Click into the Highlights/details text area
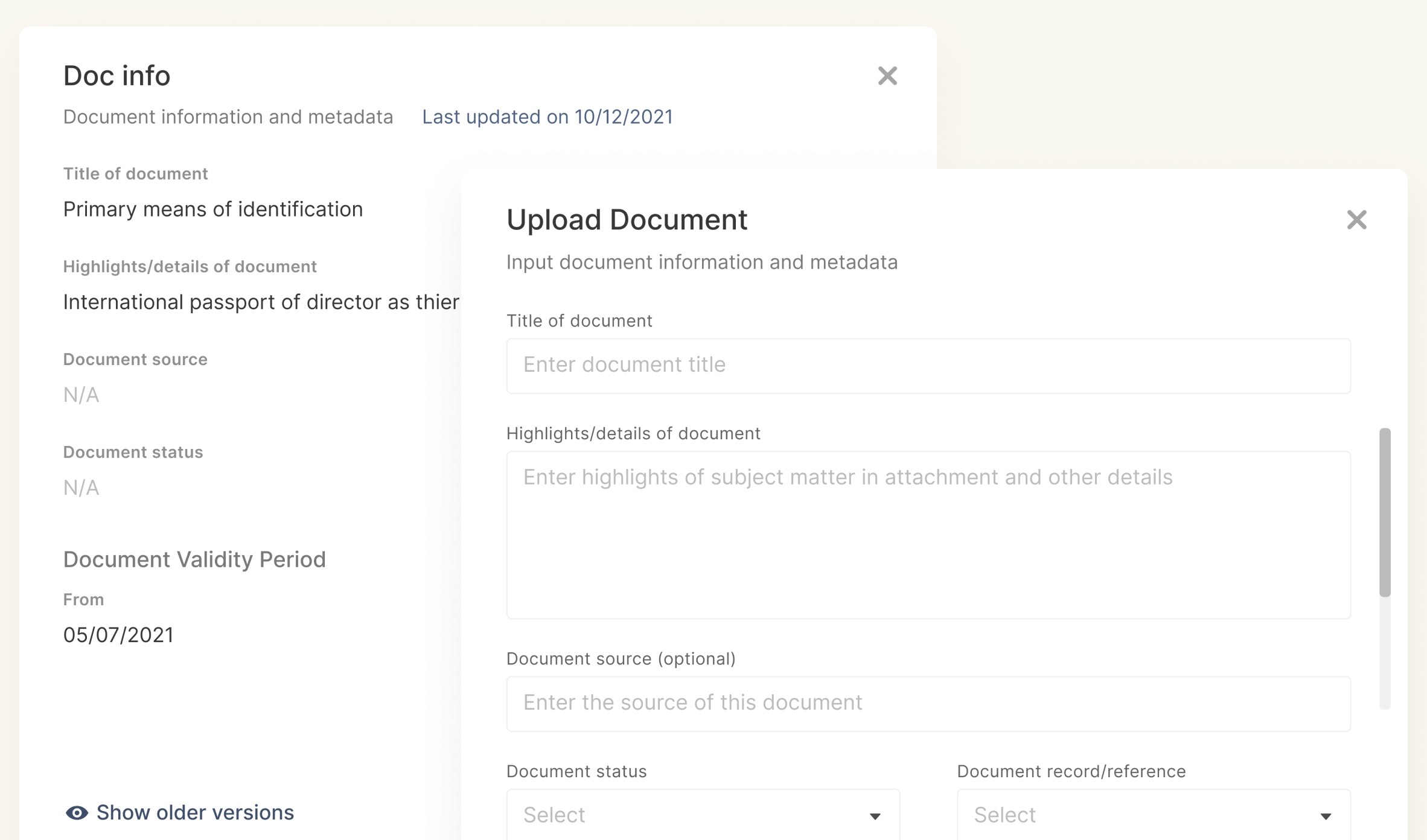1427x840 pixels. click(x=928, y=534)
